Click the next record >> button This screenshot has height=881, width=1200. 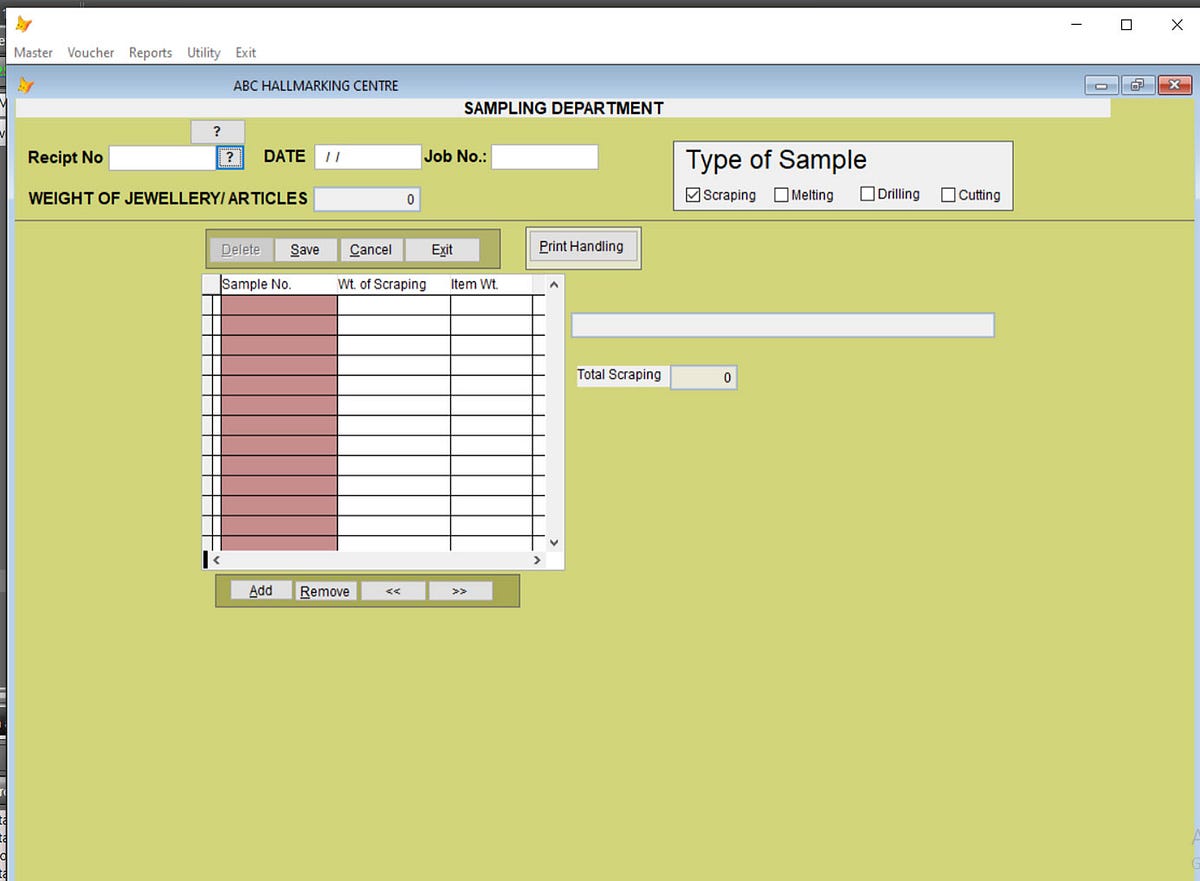[460, 591]
